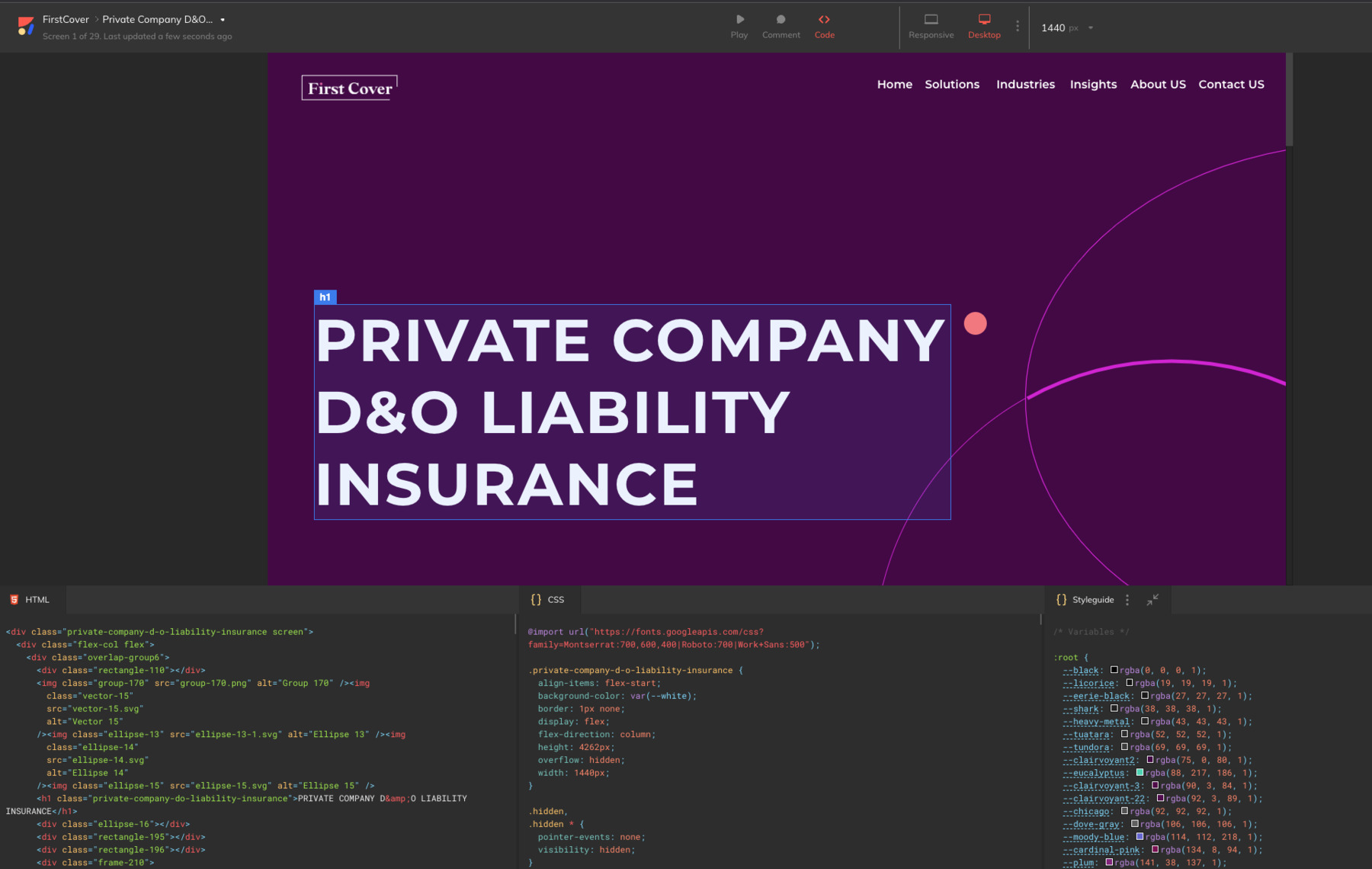Expand the Private Company D&O screen dropdown
This screenshot has height=869, width=1372.
(223, 20)
